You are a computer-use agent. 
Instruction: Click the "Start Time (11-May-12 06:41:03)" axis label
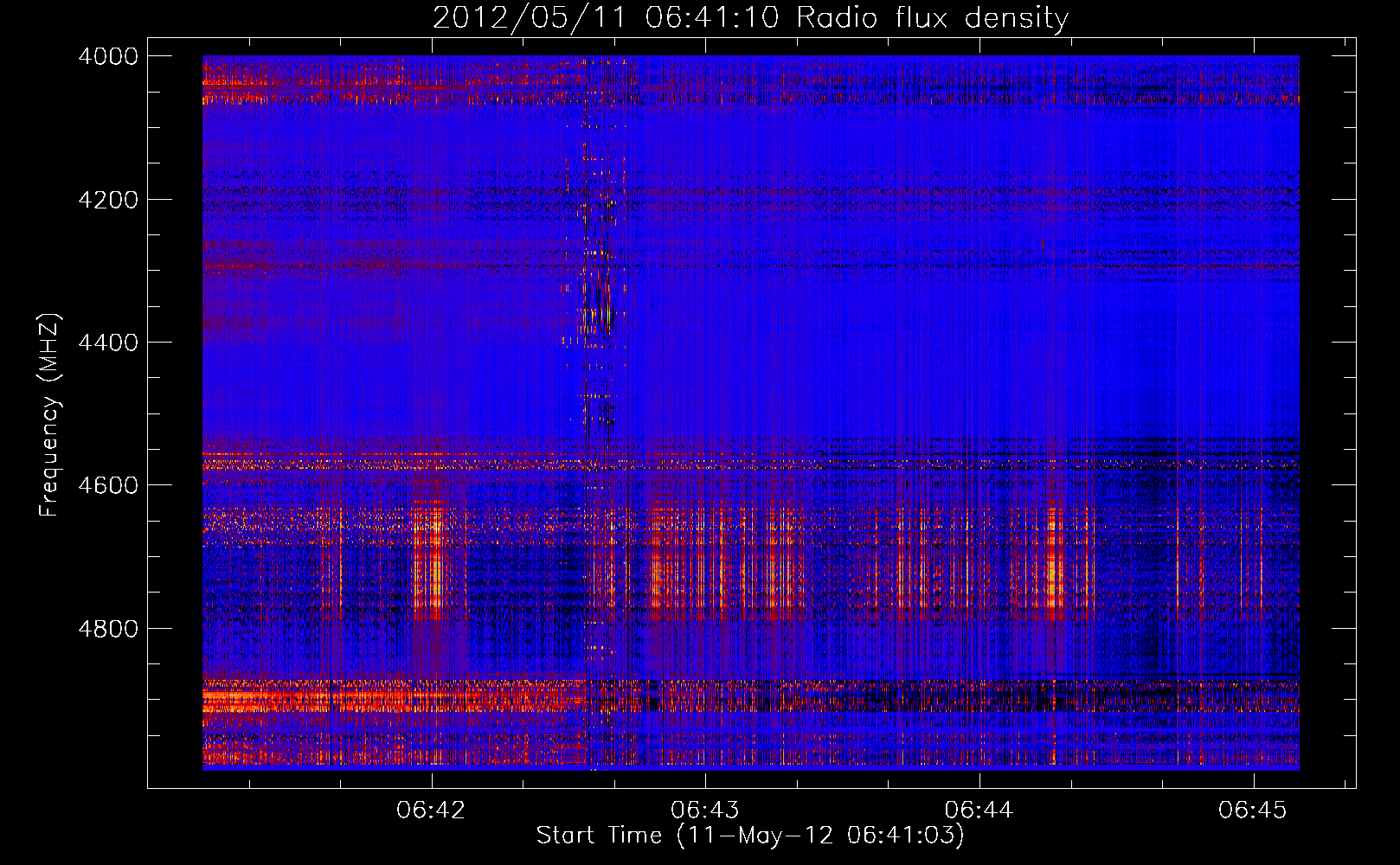(x=750, y=836)
